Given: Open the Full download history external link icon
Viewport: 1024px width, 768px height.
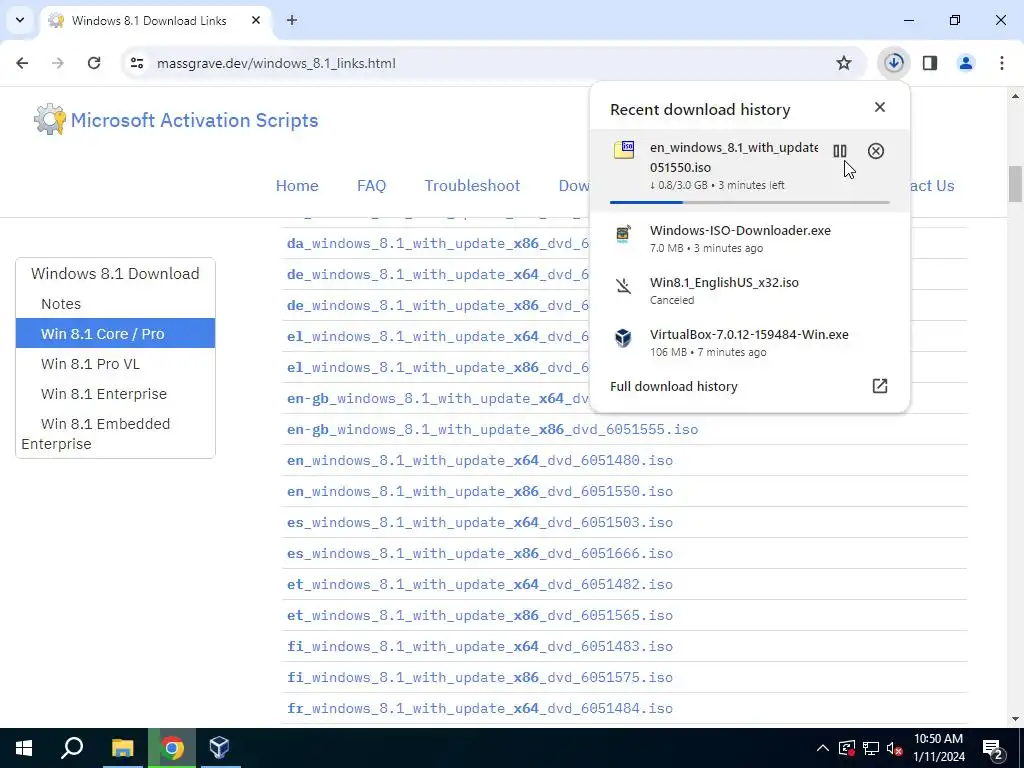Looking at the screenshot, I should pos(880,386).
